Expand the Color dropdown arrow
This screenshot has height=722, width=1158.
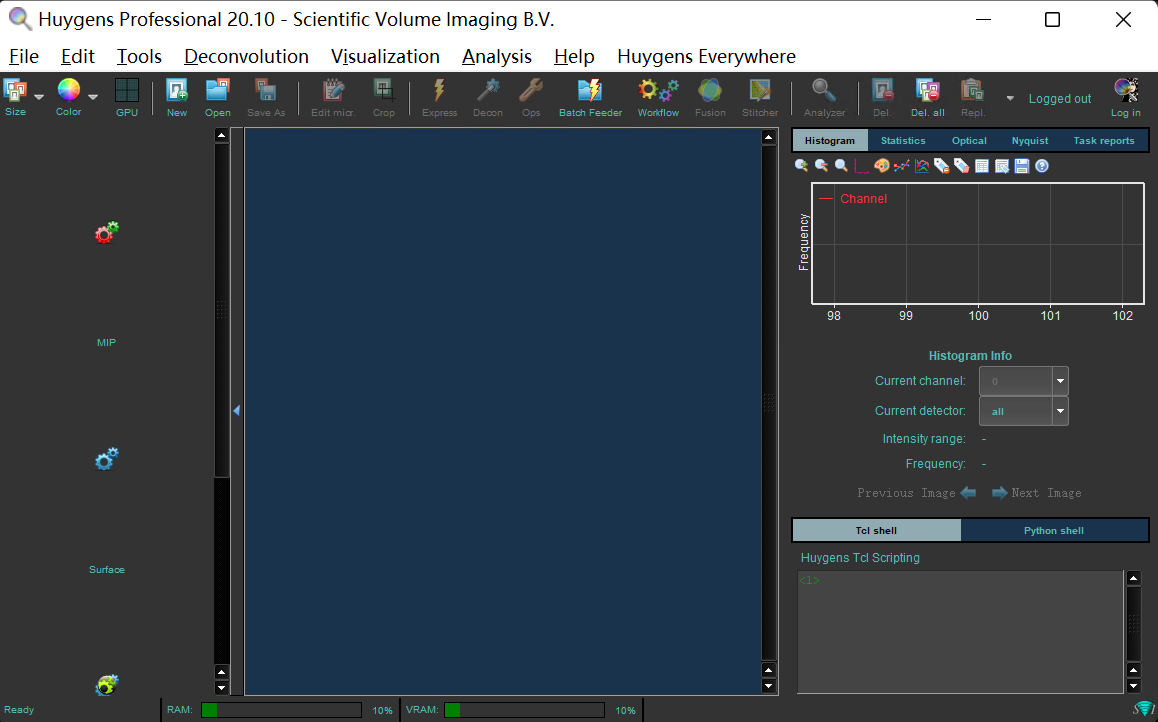tap(93, 97)
